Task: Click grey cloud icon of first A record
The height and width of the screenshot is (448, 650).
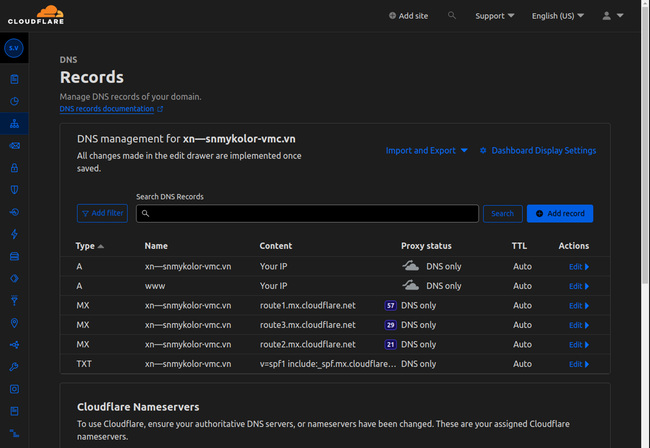Action: tap(410, 266)
